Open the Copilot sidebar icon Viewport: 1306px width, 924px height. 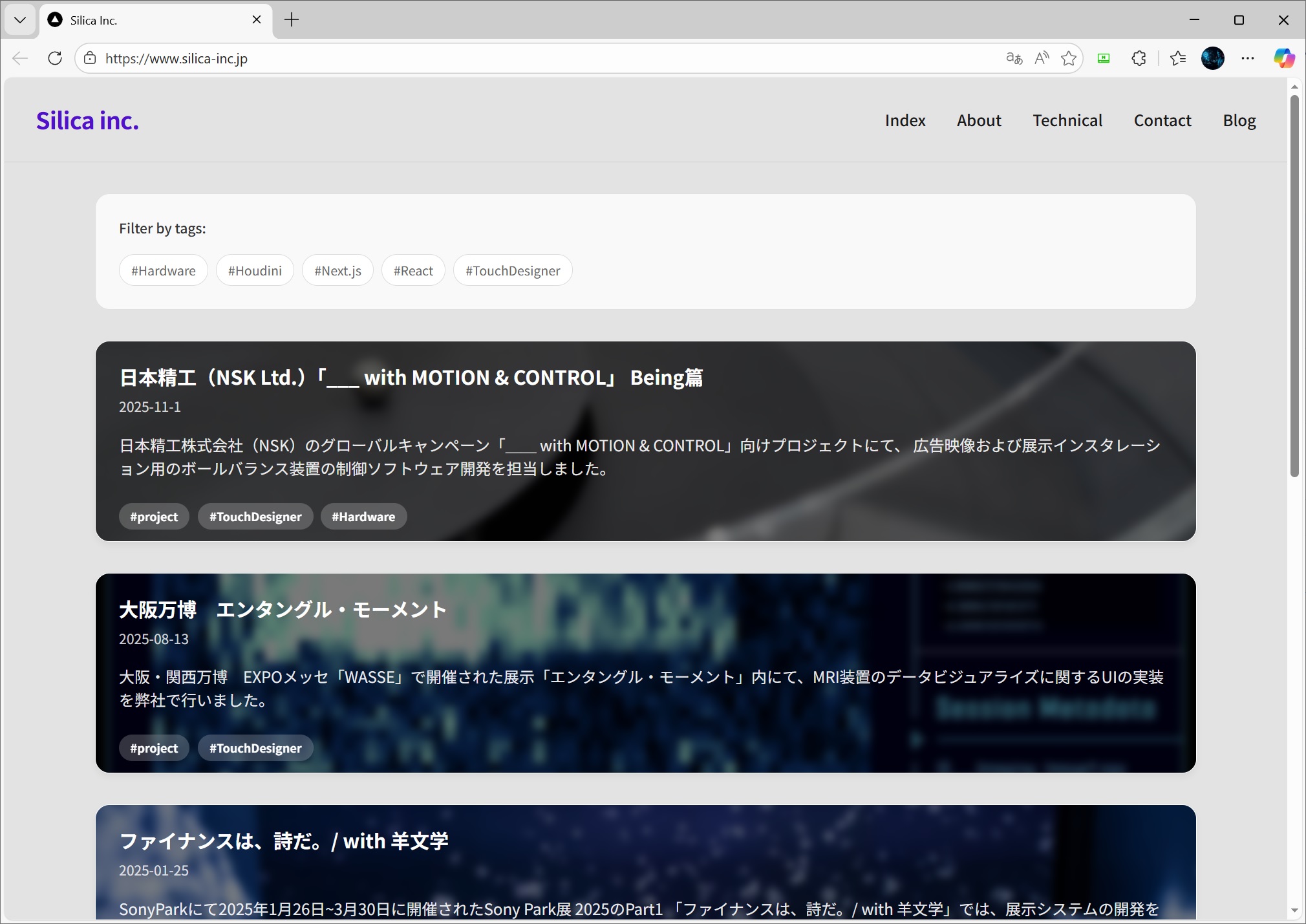click(1284, 58)
